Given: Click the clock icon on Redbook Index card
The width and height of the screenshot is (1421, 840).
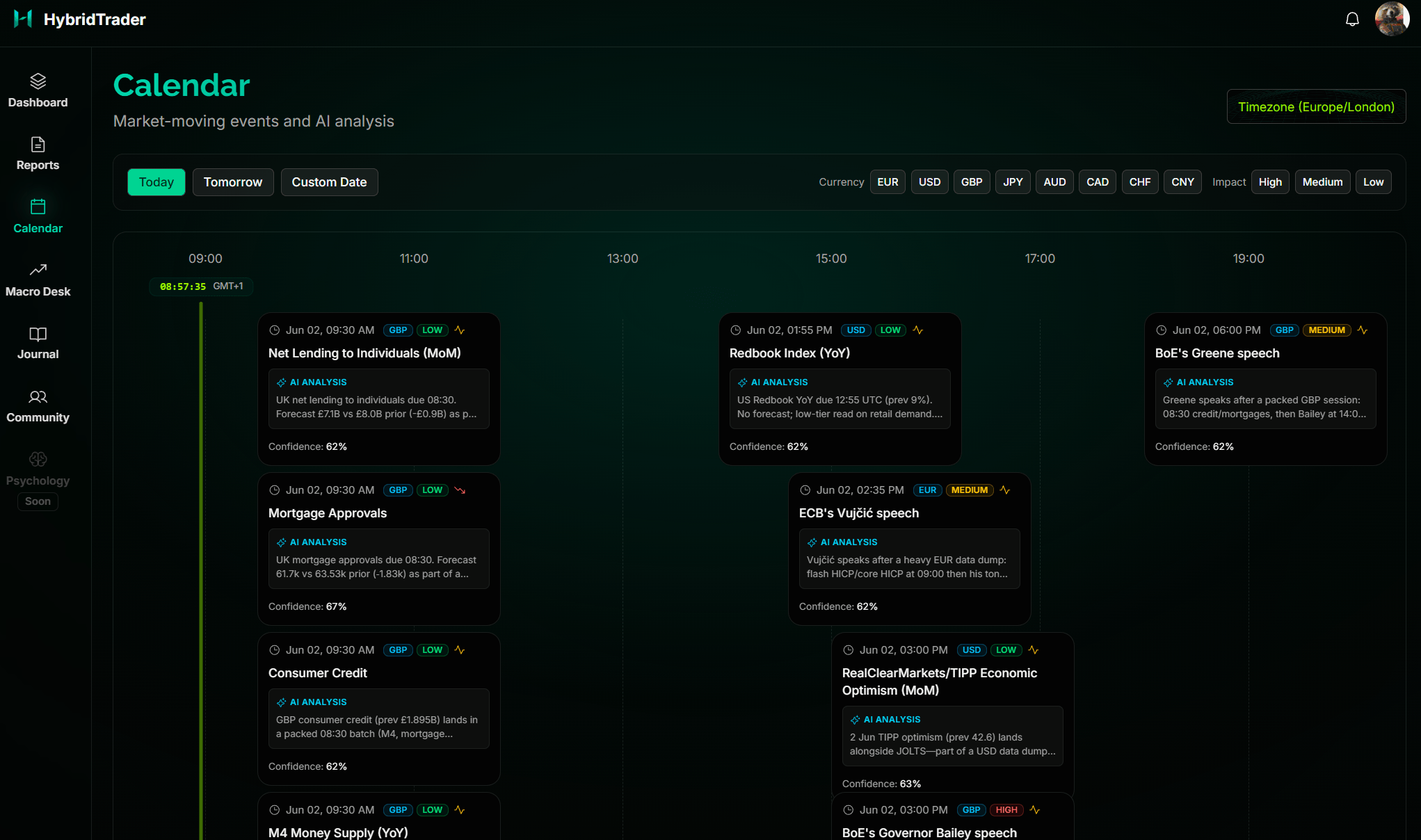Looking at the screenshot, I should 736,330.
